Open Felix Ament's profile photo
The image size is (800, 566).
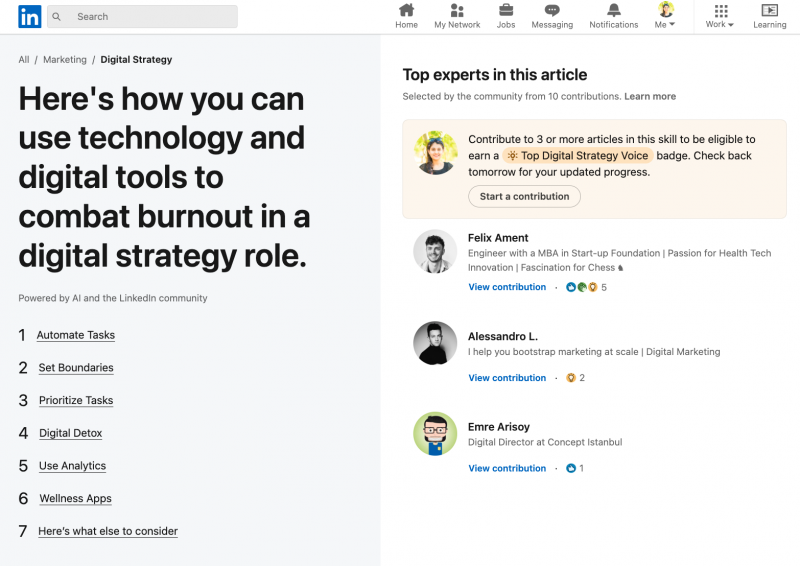[x=435, y=251]
